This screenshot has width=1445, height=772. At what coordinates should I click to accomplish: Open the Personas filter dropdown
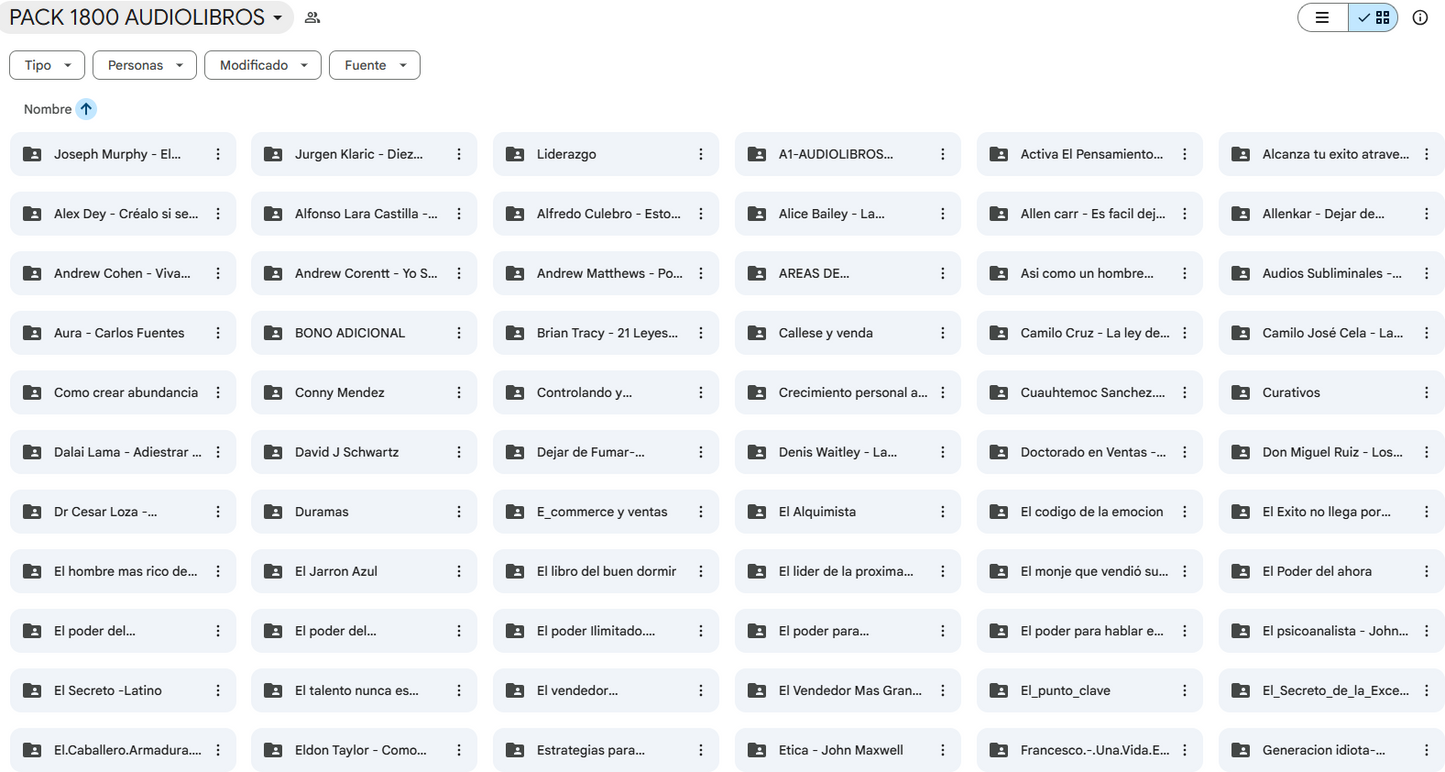point(144,65)
